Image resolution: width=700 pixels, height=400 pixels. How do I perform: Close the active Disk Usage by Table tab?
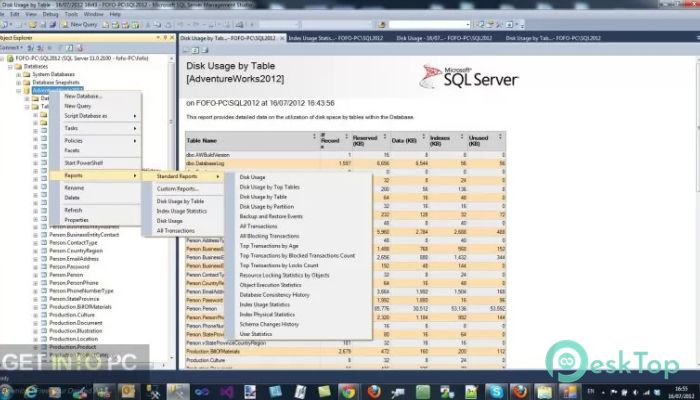click(x=282, y=38)
